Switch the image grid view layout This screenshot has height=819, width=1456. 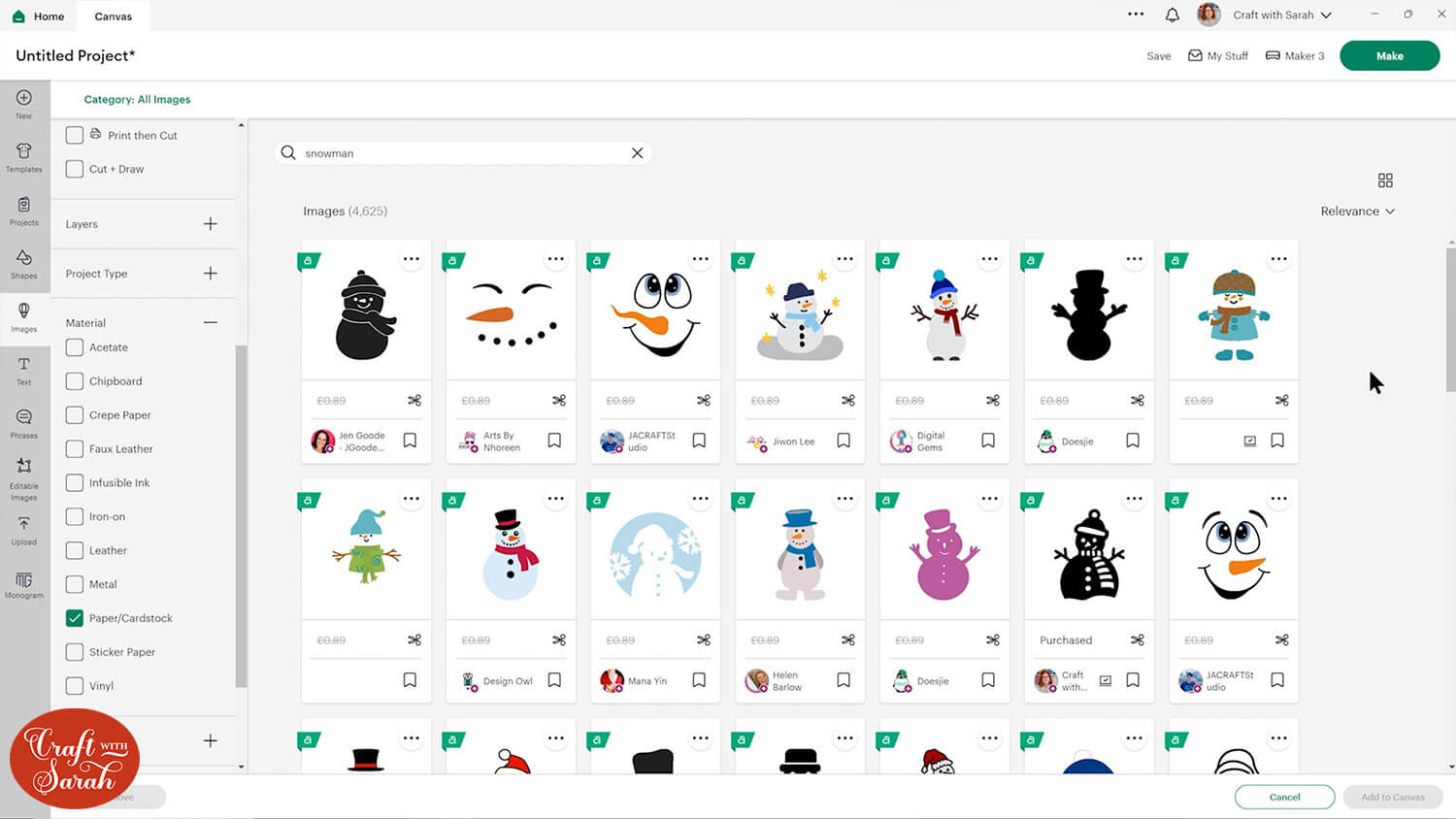click(x=1385, y=180)
